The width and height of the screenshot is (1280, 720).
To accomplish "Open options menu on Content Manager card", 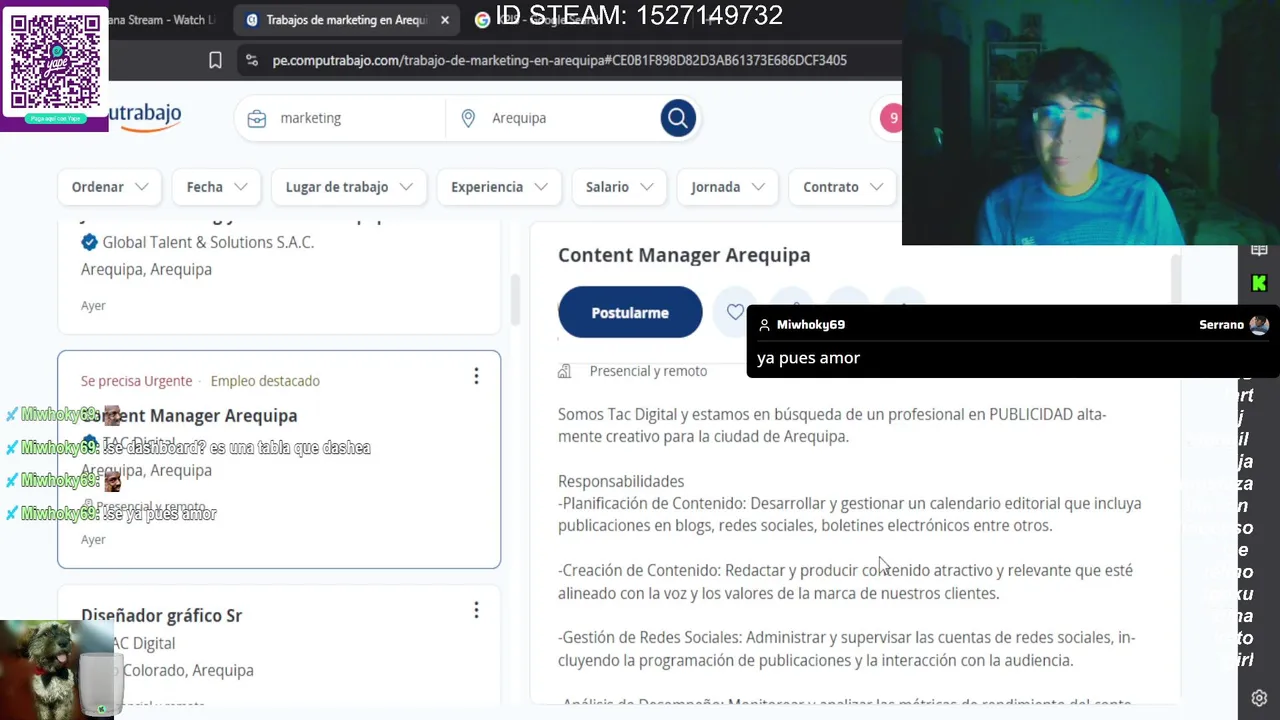I will point(476,376).
